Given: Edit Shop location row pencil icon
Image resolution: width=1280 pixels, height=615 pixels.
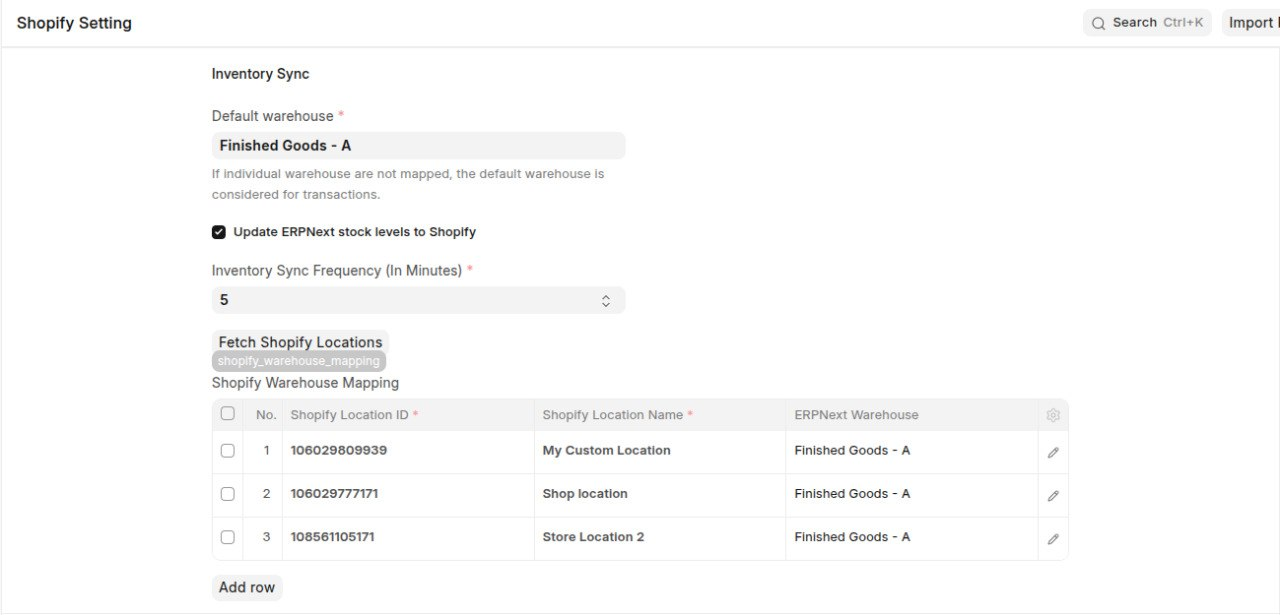Looking at the screenshot, I should (1053, 495).
